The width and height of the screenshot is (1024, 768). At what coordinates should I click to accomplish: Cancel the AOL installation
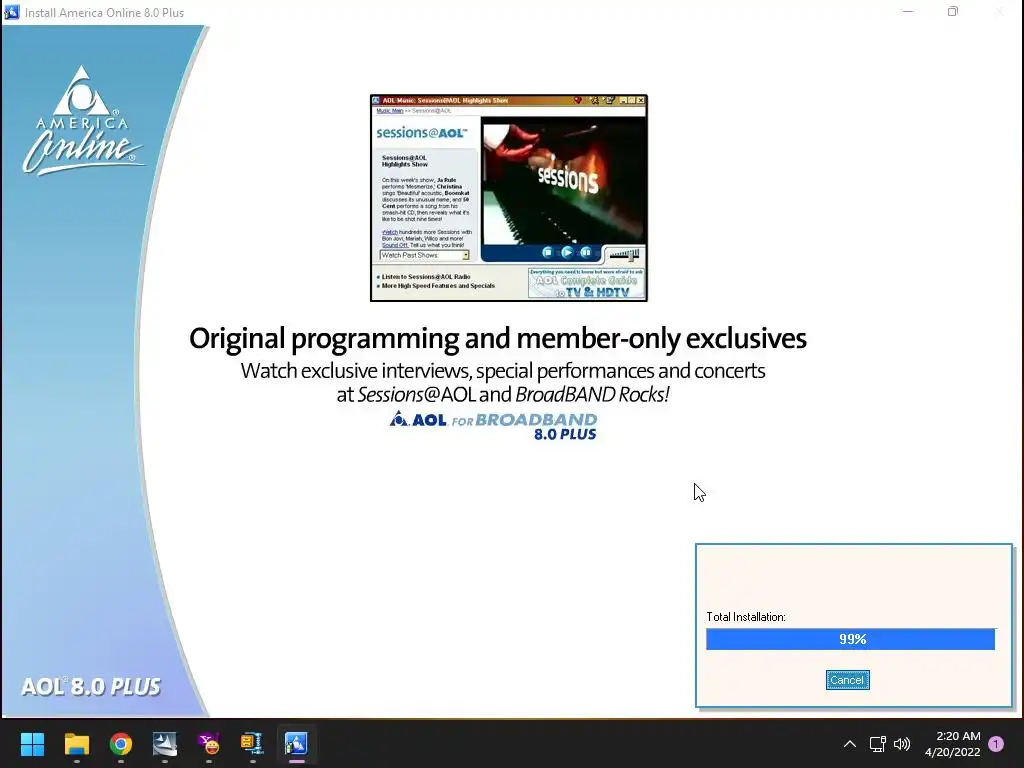[x=847, y=680]
